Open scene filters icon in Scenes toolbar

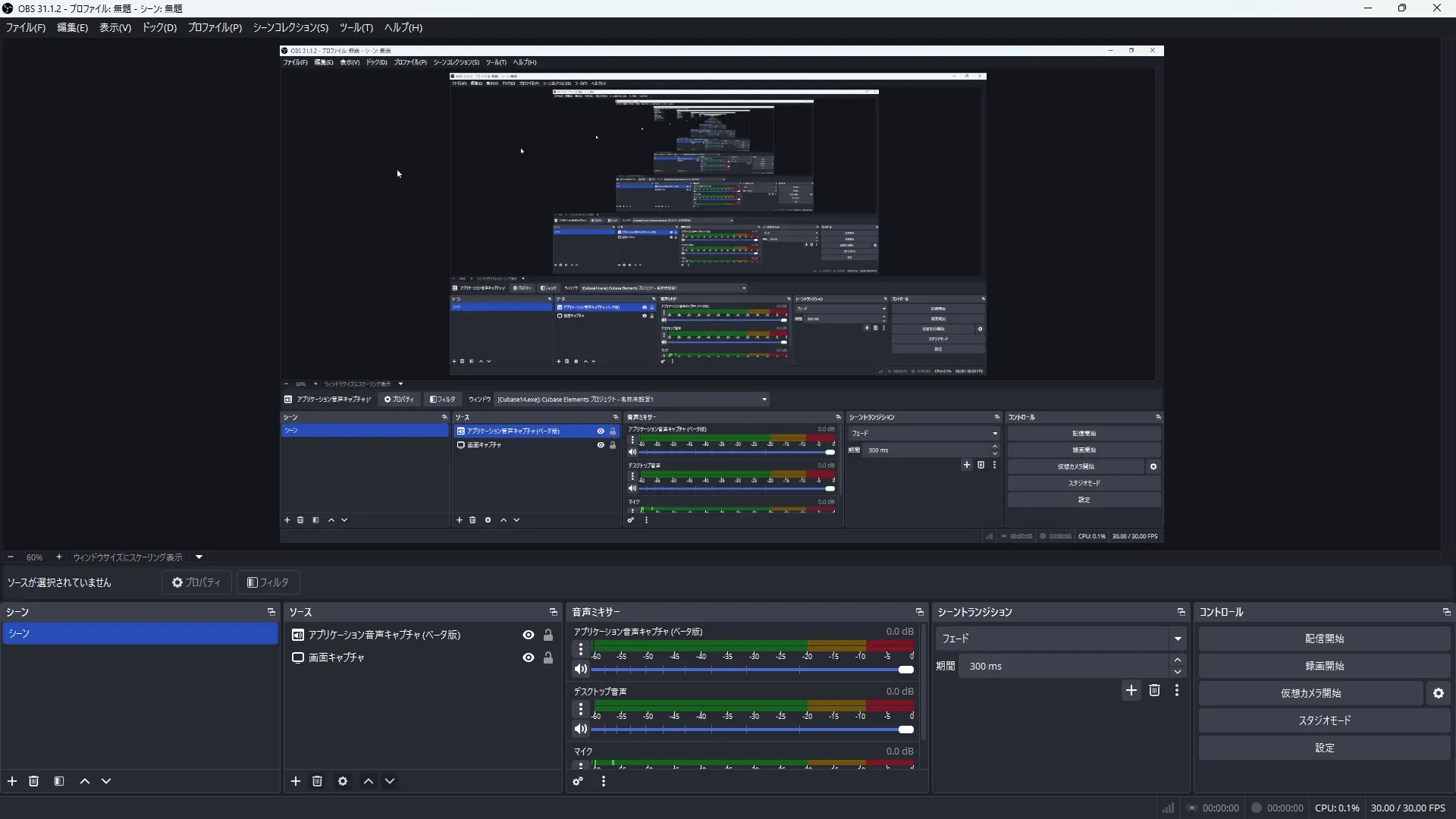tap(59, 781)
